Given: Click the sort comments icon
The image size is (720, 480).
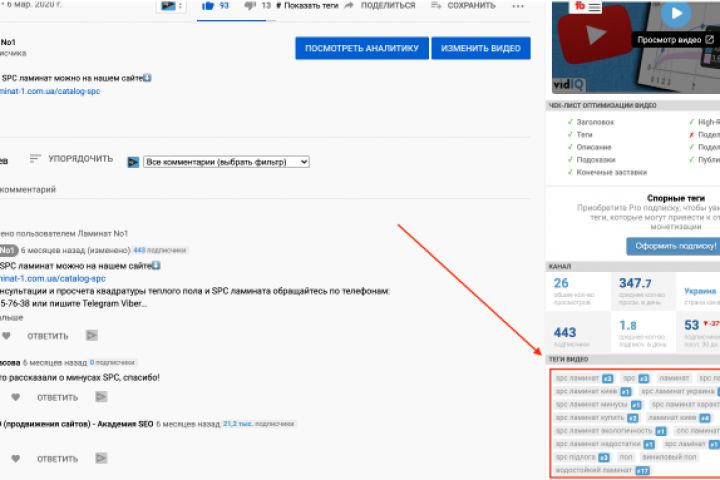Looking at the screenshot, I should 35,158.
